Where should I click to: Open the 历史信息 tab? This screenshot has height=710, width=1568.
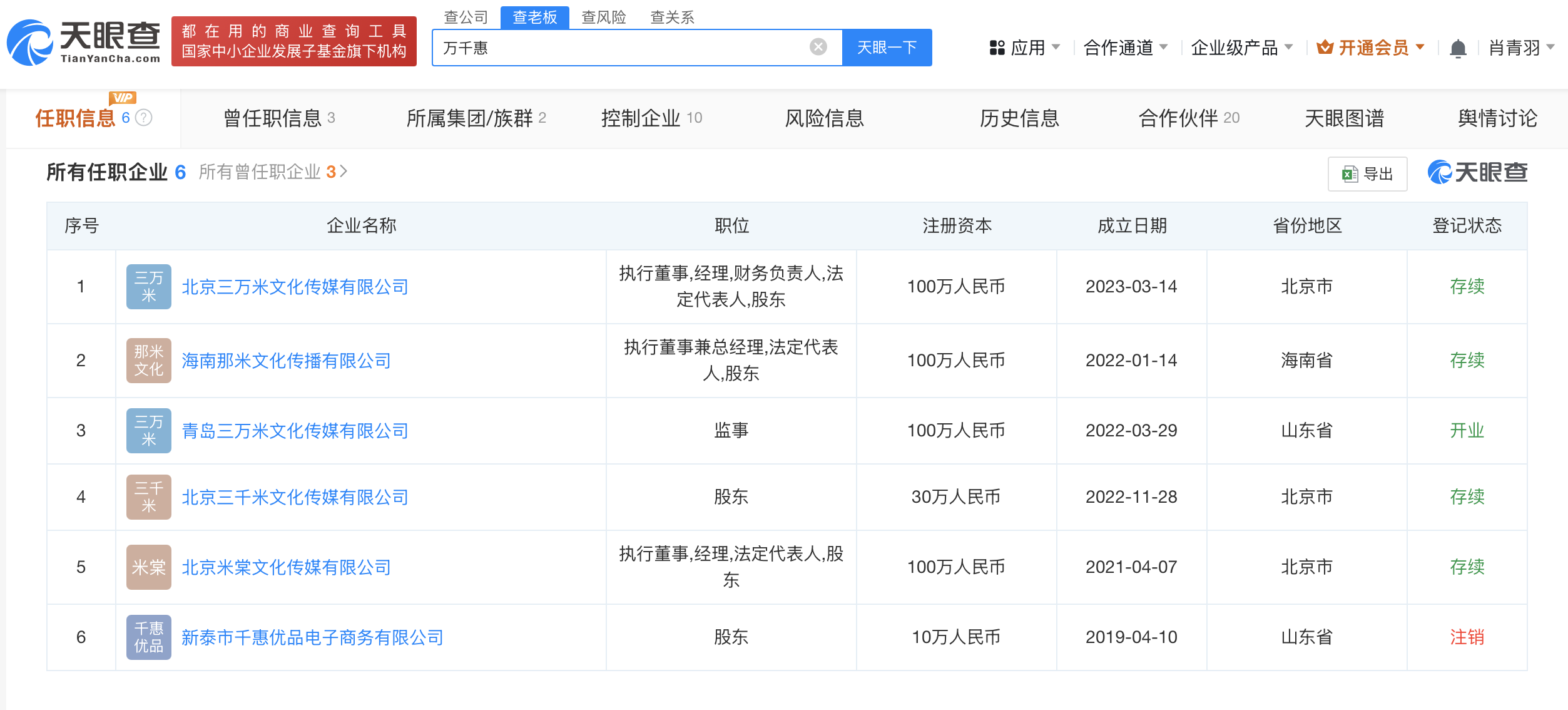tap(1019, 118)
